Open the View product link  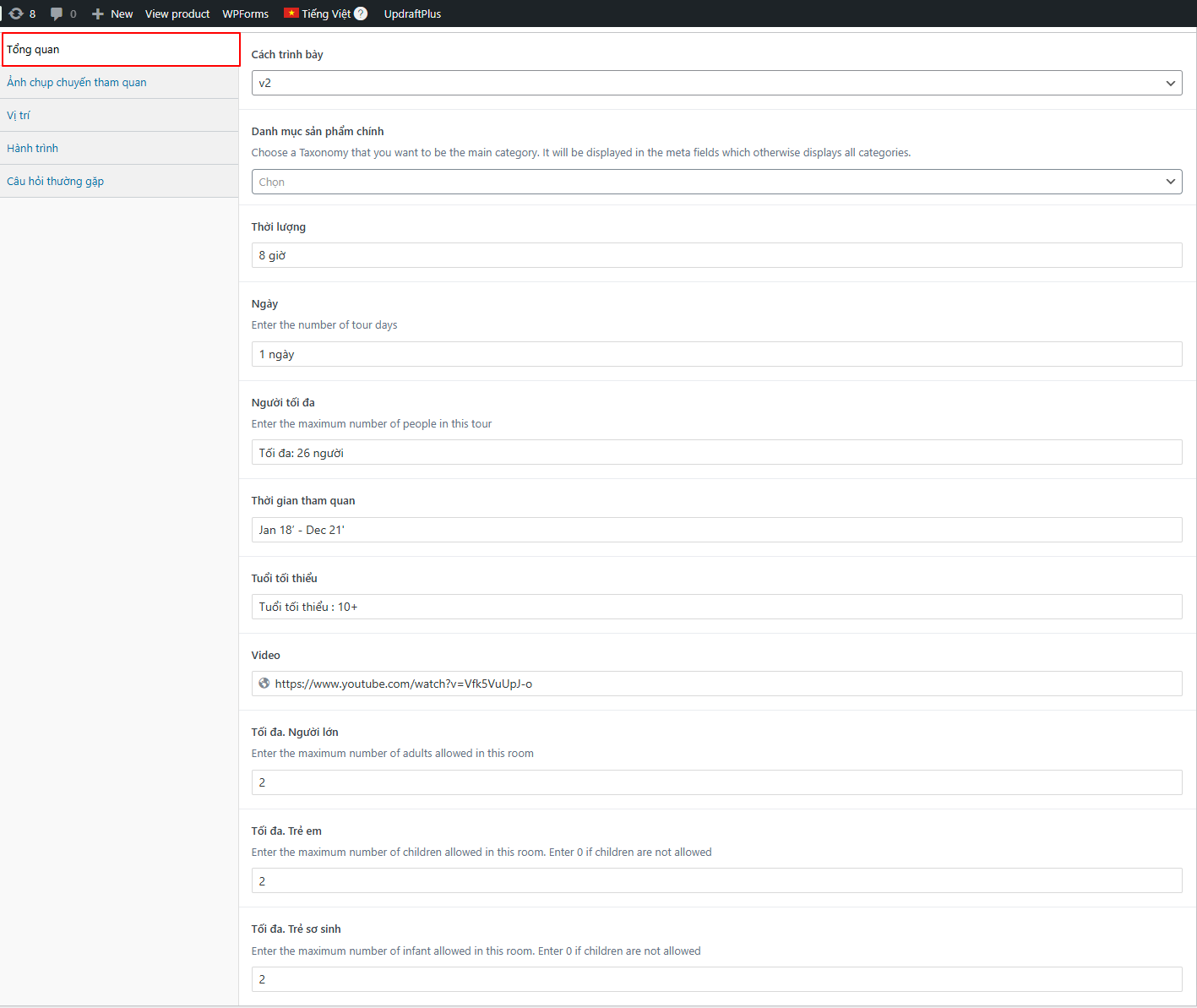(x=177, y=14)
